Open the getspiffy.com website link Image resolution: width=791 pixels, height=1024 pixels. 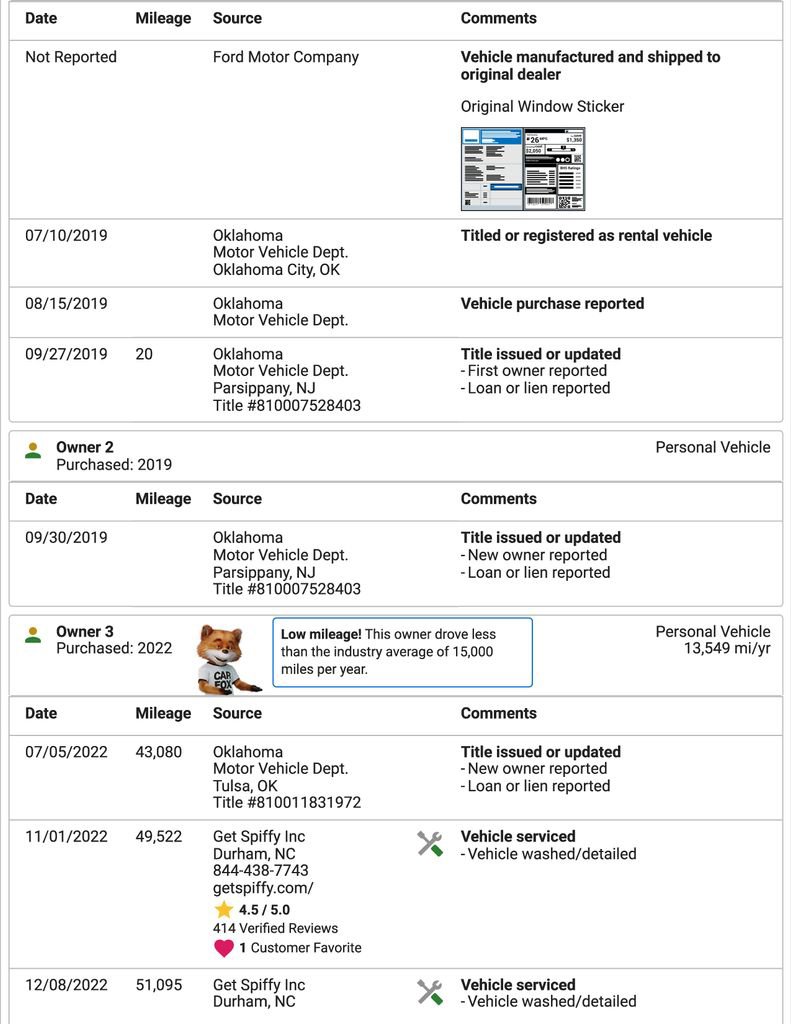coord(263,888)
